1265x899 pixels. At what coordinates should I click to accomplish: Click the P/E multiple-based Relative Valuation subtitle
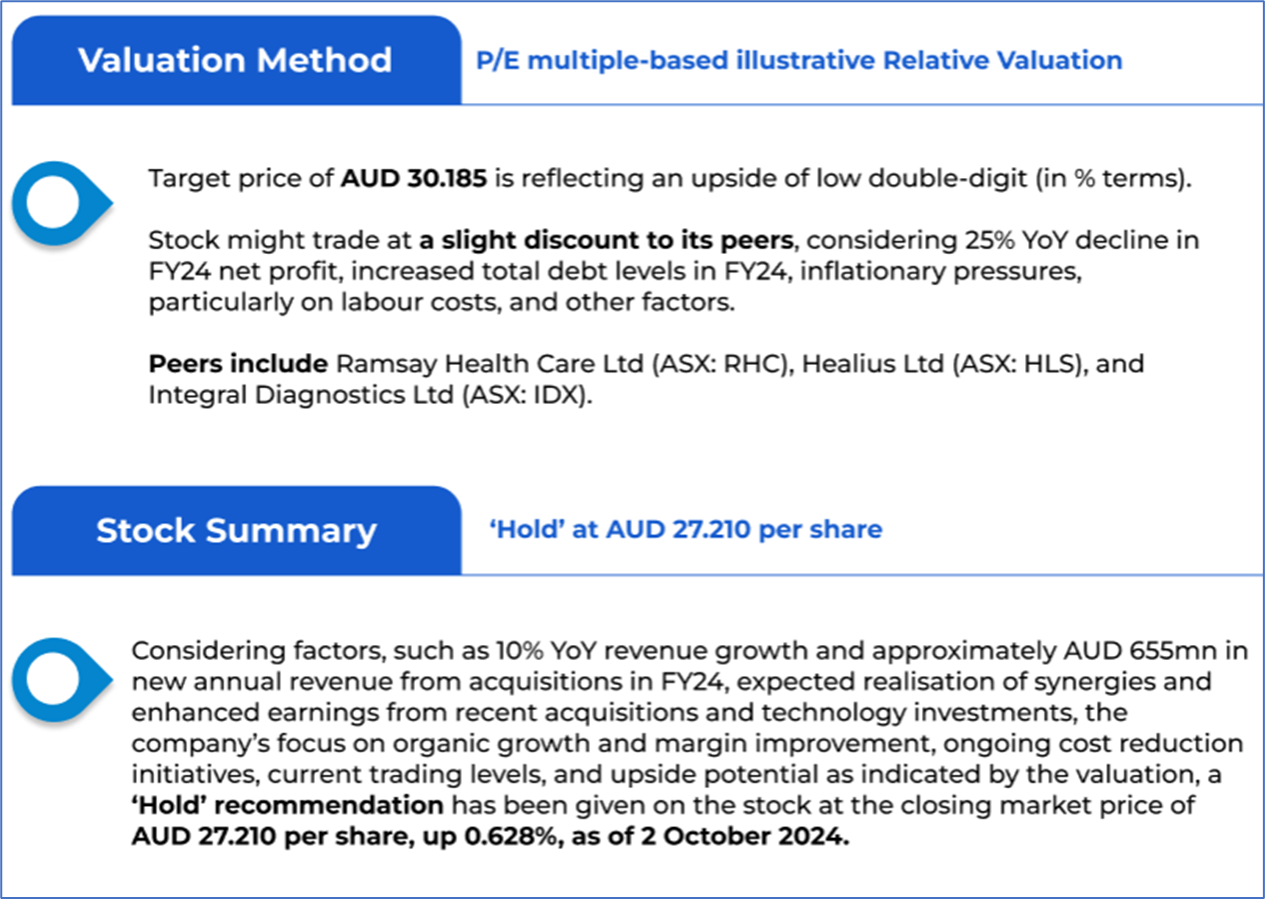[799, 60]
